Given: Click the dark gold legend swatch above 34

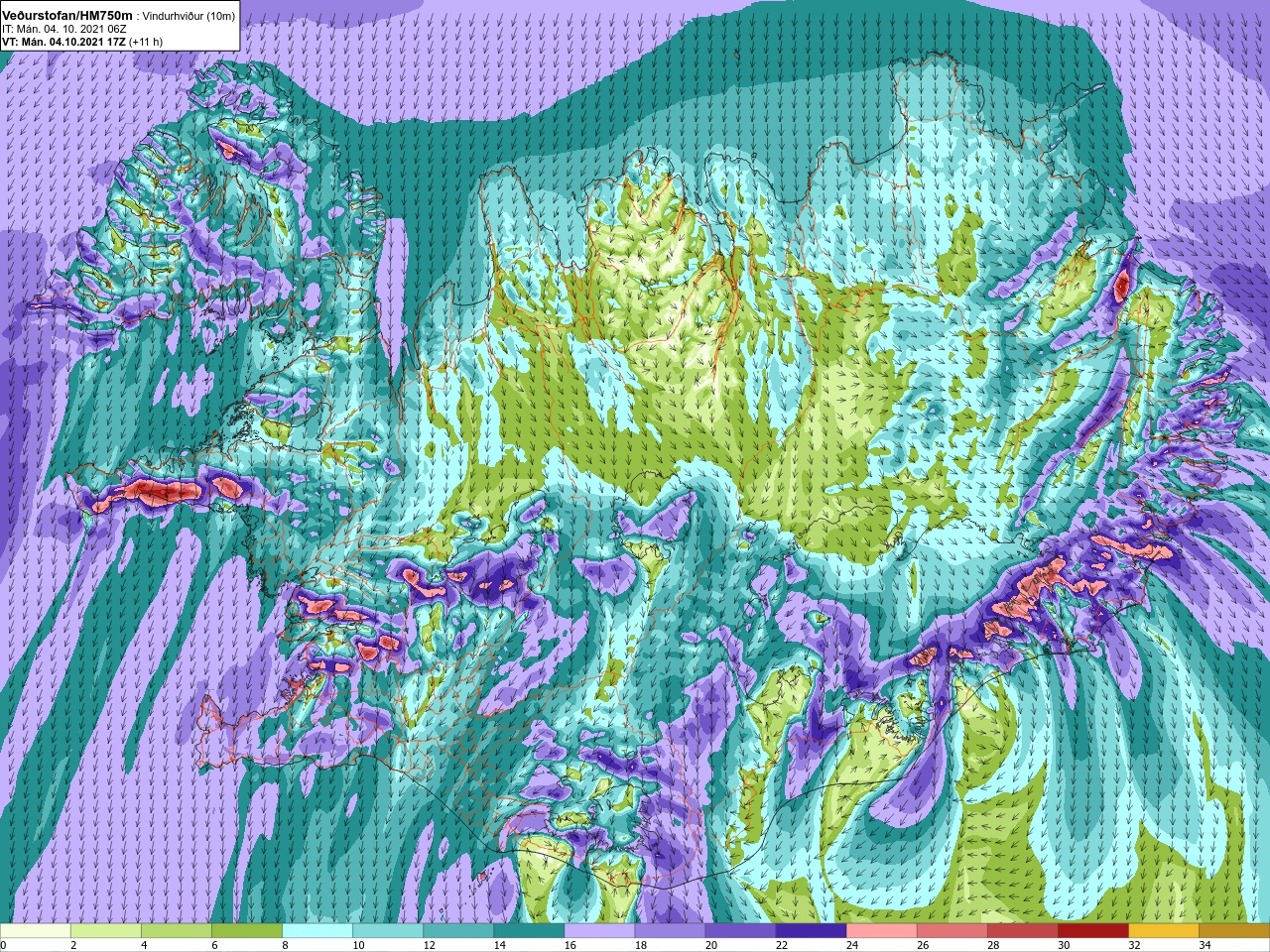Looking at the screenshot, I should [1233, 931].
